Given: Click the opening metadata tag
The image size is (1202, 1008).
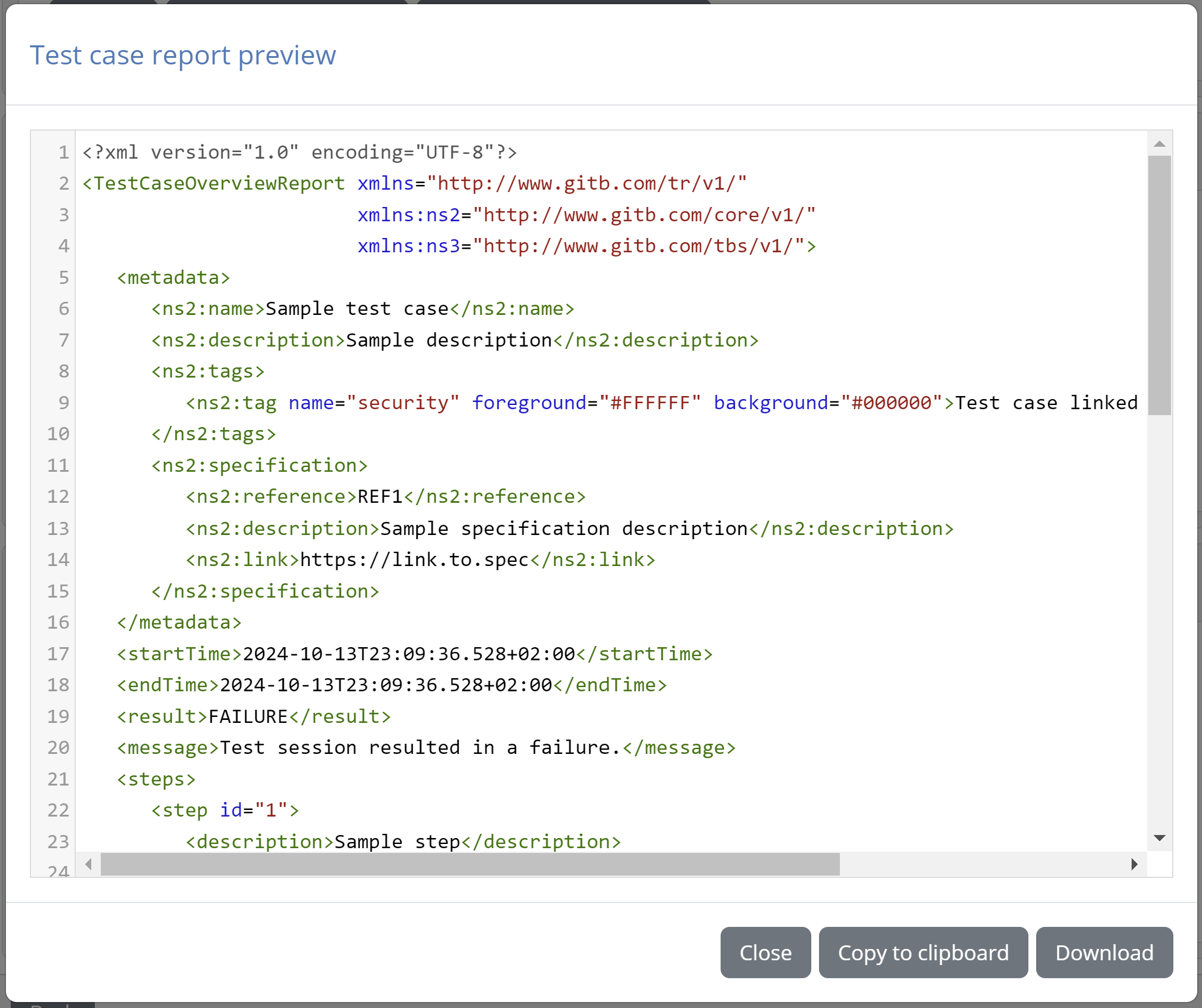Looking at the screenshot, I should tap(174, 277).
